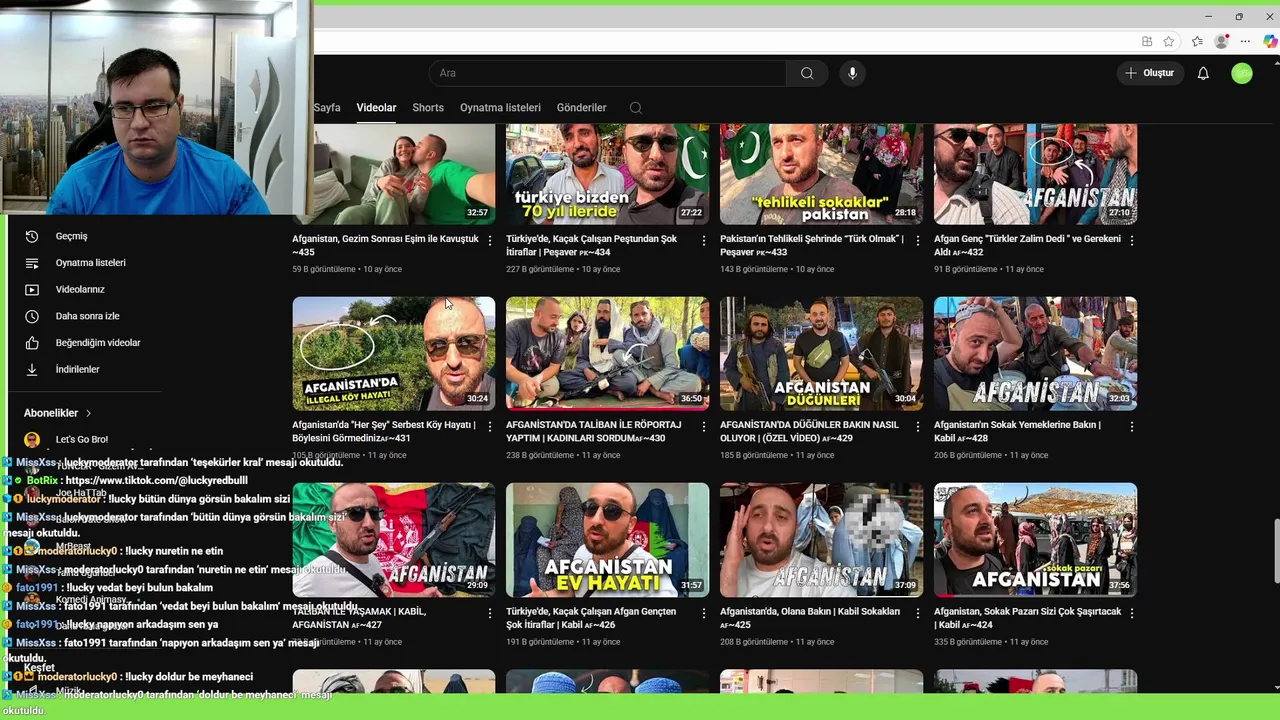This screenshot has height=720, width=1280.
Task: Open İndirilenler downloads in sidebar
Action: 78,369
